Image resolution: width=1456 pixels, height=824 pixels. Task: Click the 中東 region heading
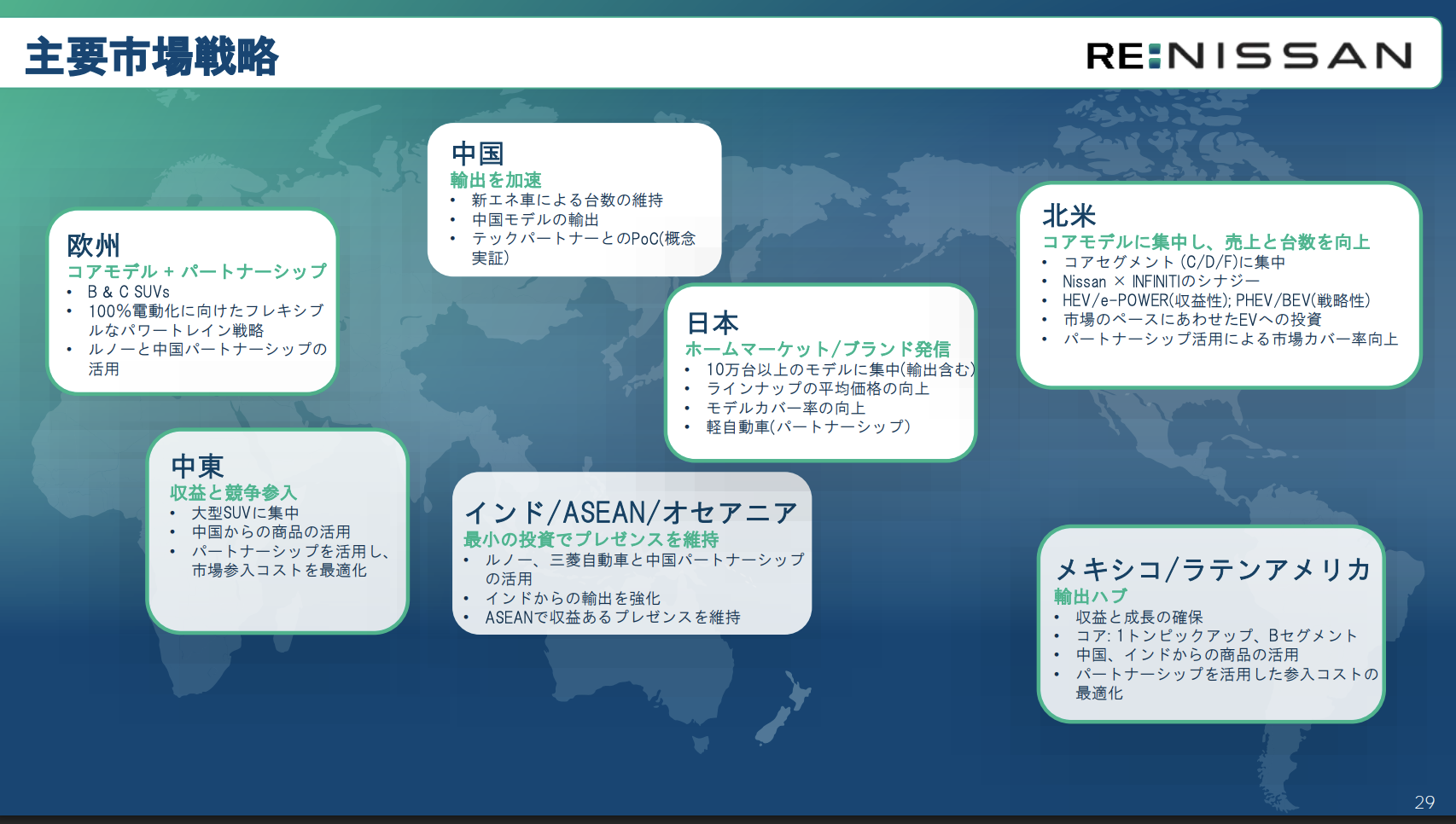(x=197, y=467)
